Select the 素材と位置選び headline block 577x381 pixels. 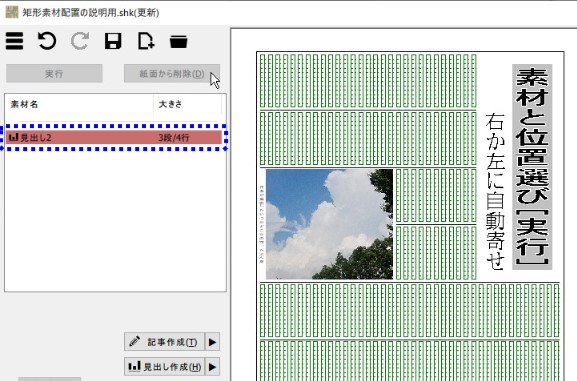pyautogui.click(x=532, y=167)
